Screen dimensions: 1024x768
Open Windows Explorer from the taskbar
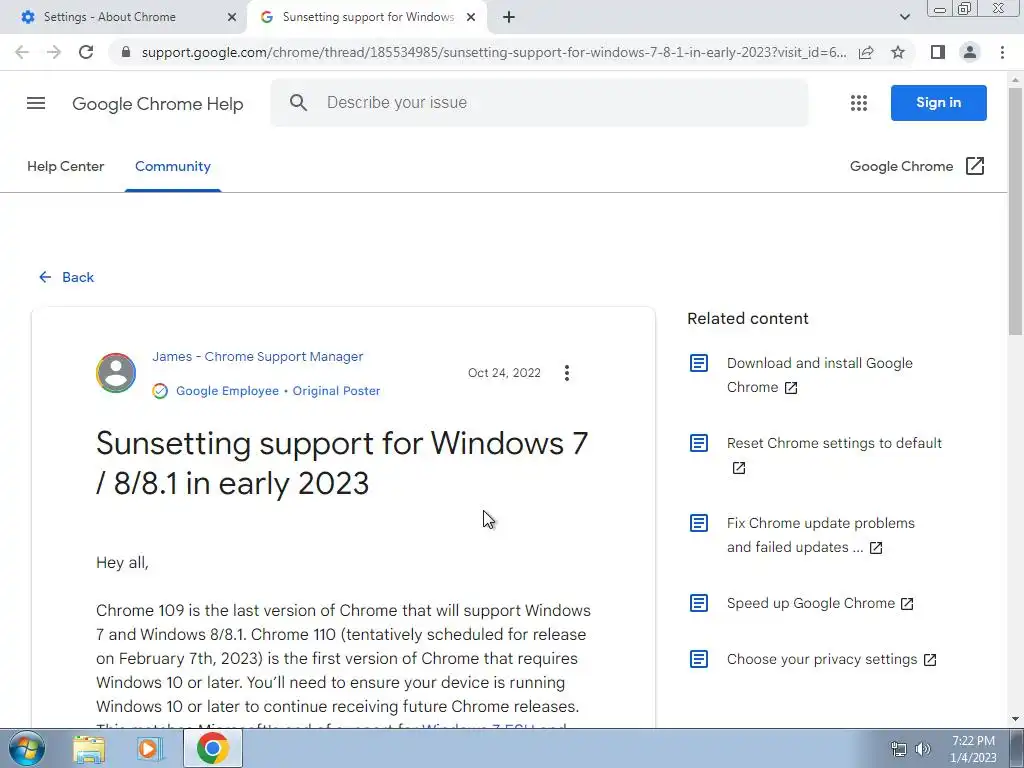pos(89,748)
